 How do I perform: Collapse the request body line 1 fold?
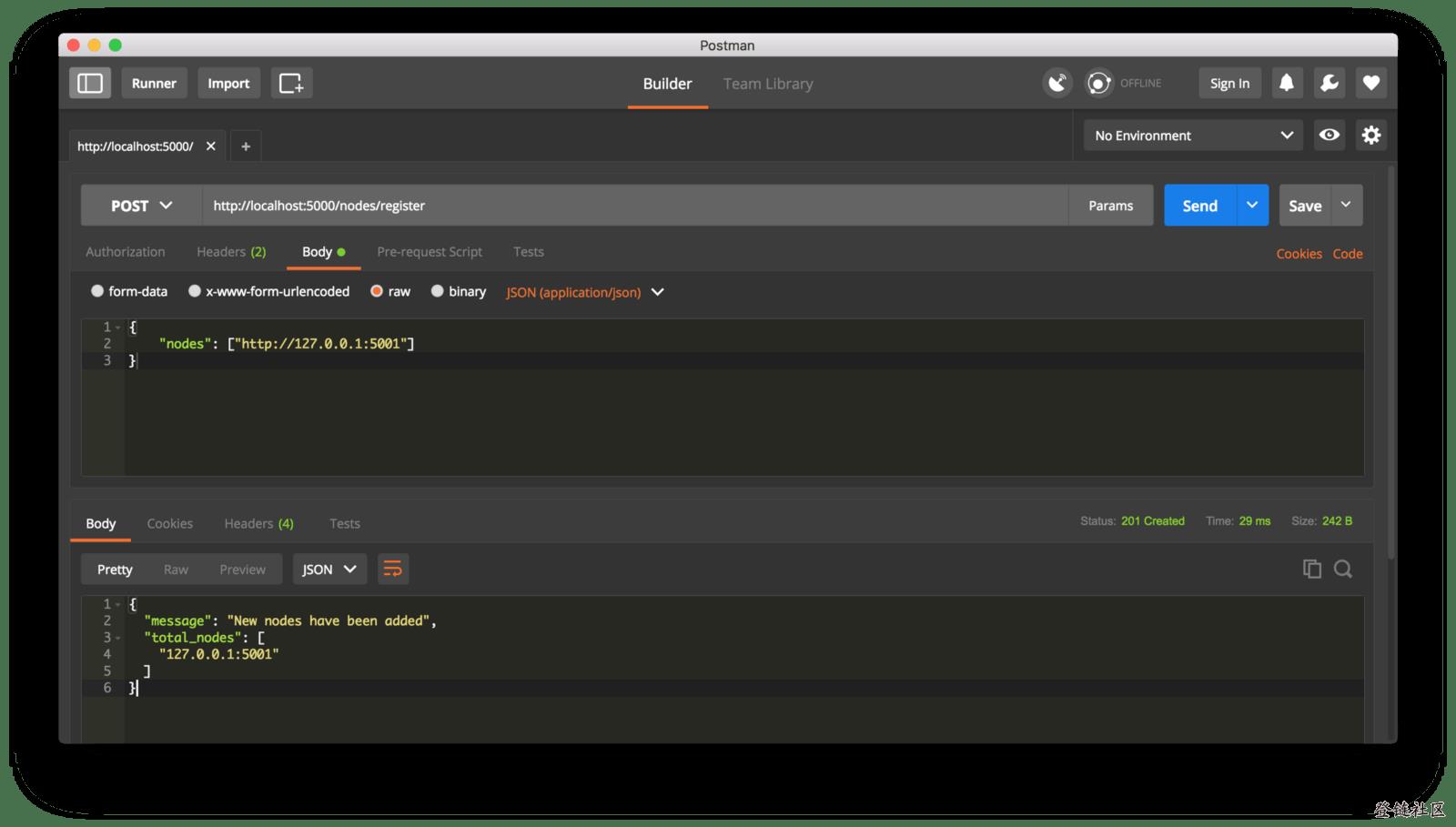tap(118, 327)
